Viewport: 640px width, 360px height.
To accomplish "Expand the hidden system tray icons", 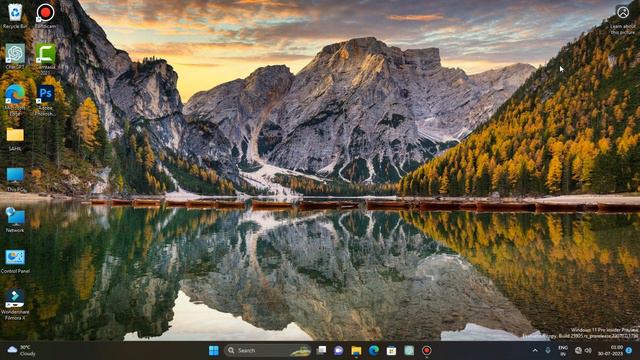I will (535, 351).
